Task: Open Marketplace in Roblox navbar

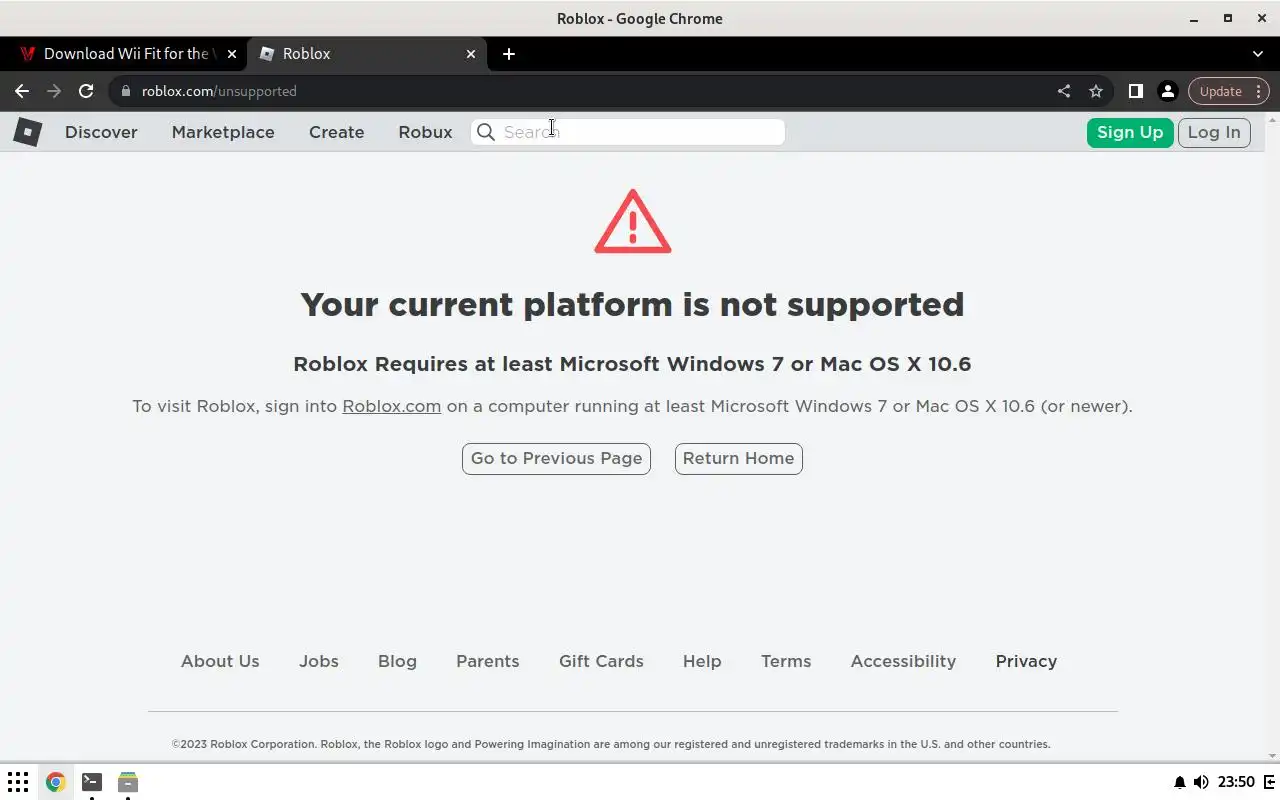Action: [223, 132]
